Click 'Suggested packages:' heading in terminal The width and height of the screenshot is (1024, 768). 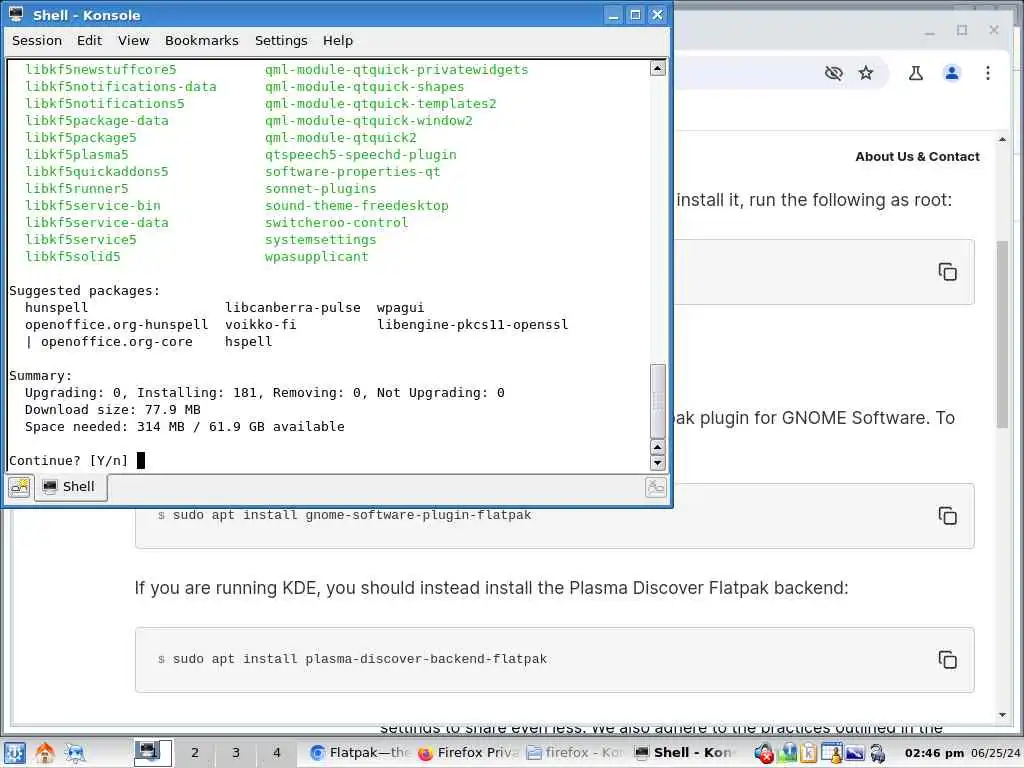click(x=84, y=291)
